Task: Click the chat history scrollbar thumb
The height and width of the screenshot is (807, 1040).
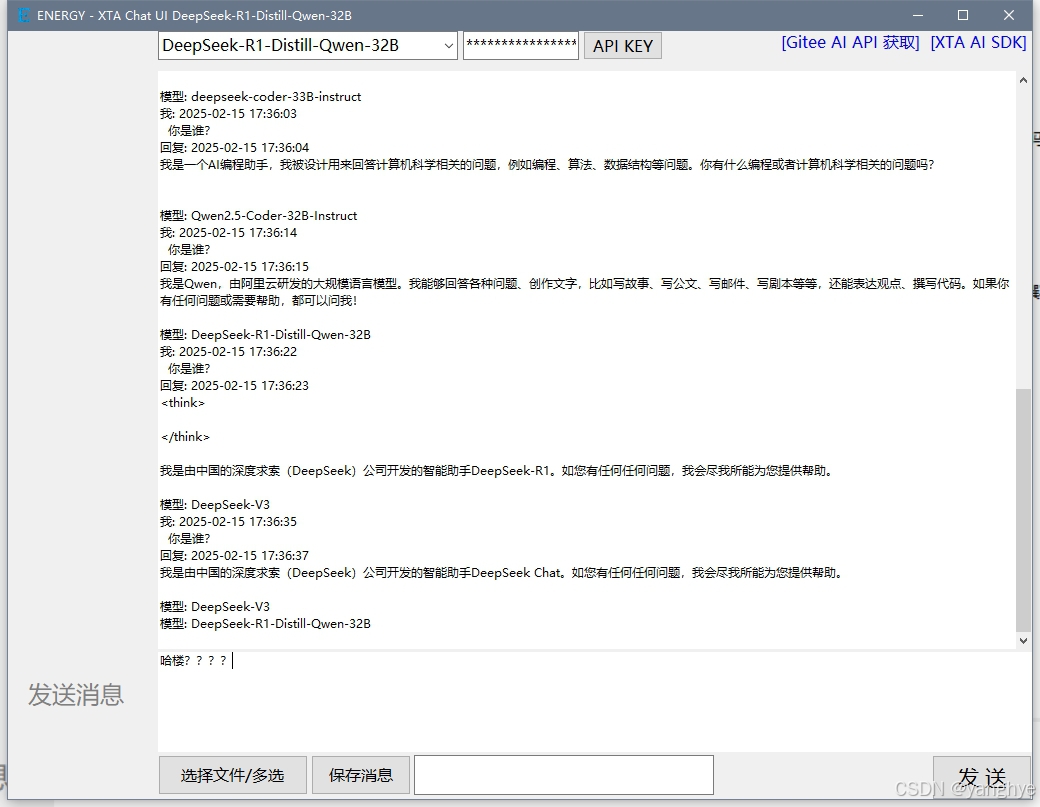Action: [x=1023, y=511]
